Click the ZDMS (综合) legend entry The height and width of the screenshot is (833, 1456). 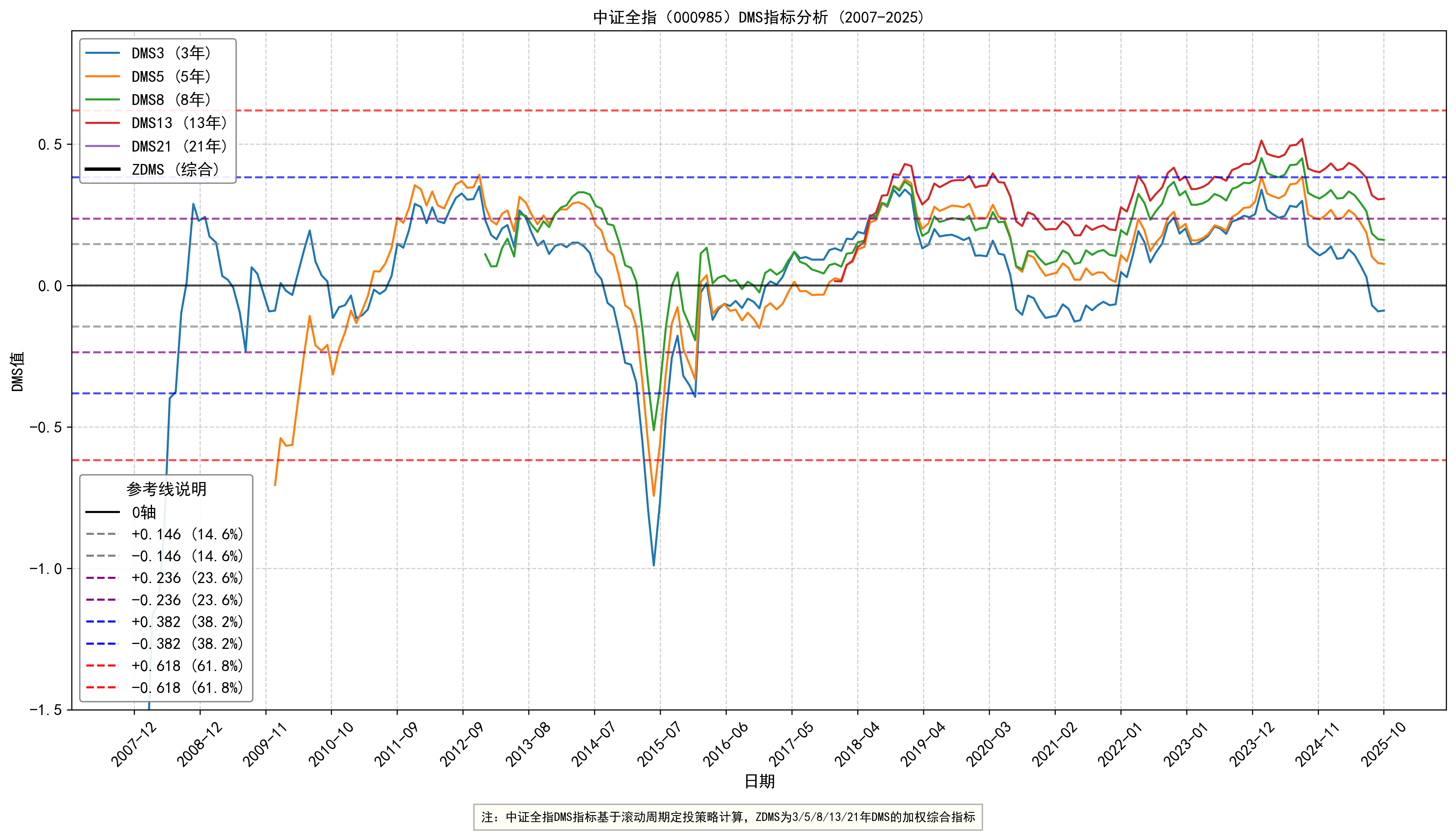point(175,170)
